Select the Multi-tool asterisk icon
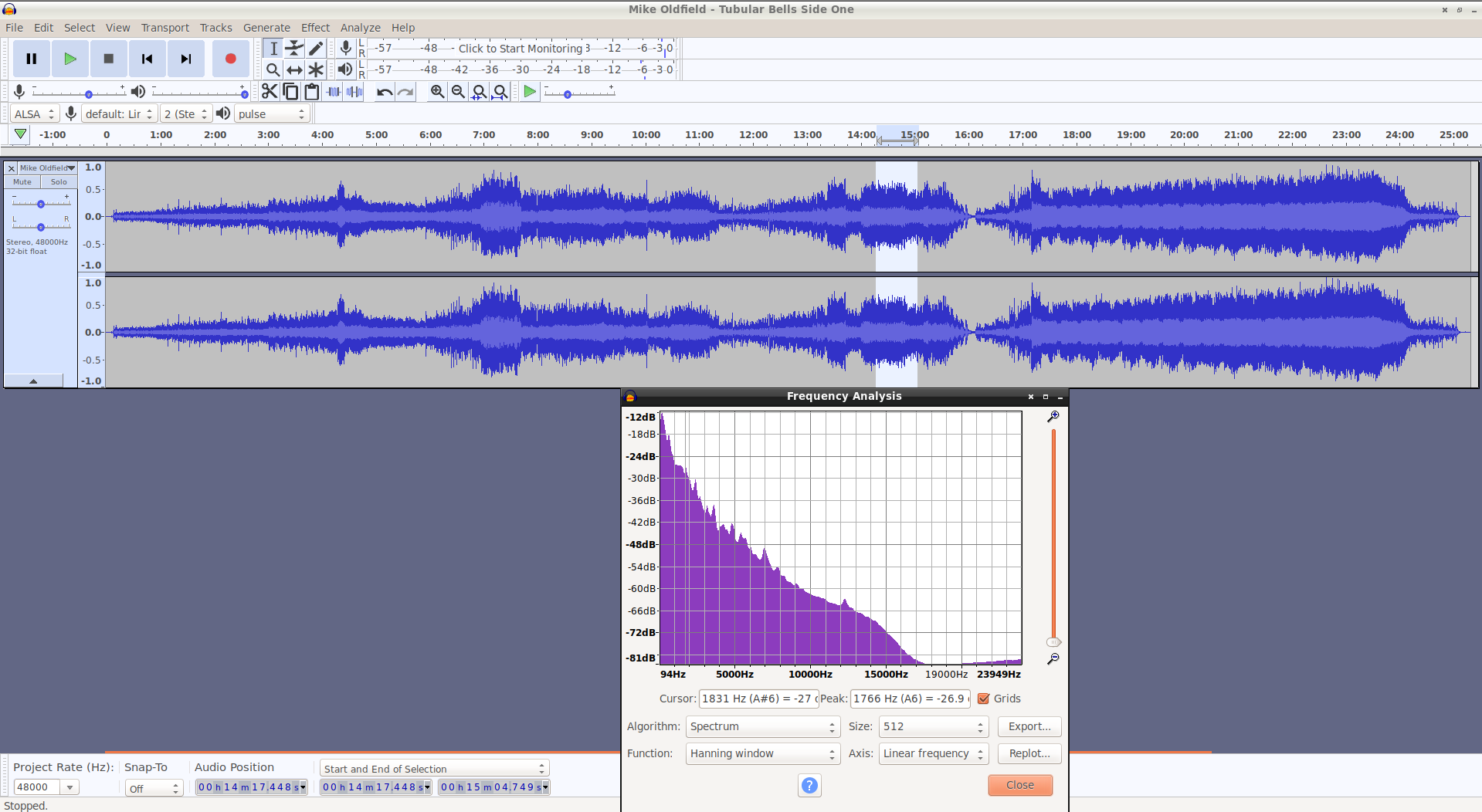Screen dimensions: 1482x812 tap(316, 69)
